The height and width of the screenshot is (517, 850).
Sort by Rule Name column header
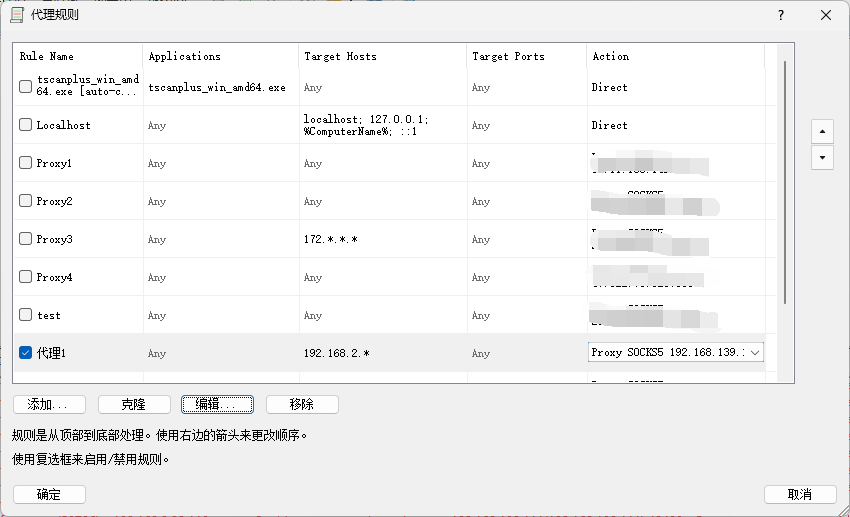point(78,56)
